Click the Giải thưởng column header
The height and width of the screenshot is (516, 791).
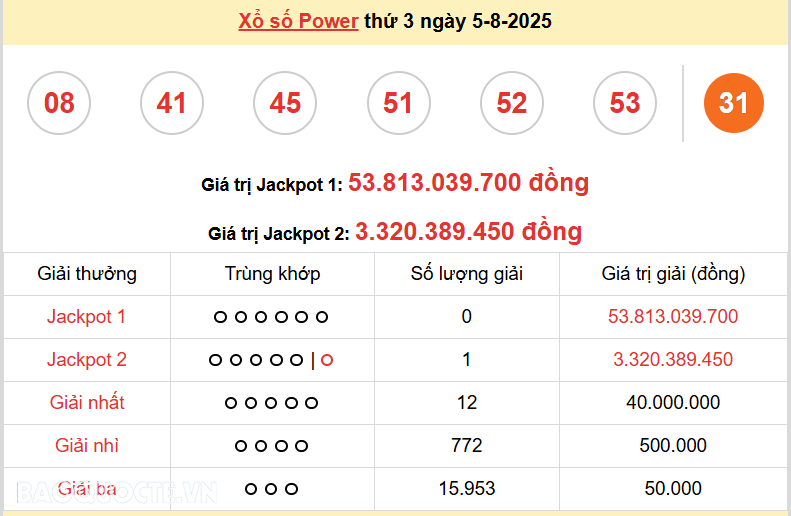(87, 274)
